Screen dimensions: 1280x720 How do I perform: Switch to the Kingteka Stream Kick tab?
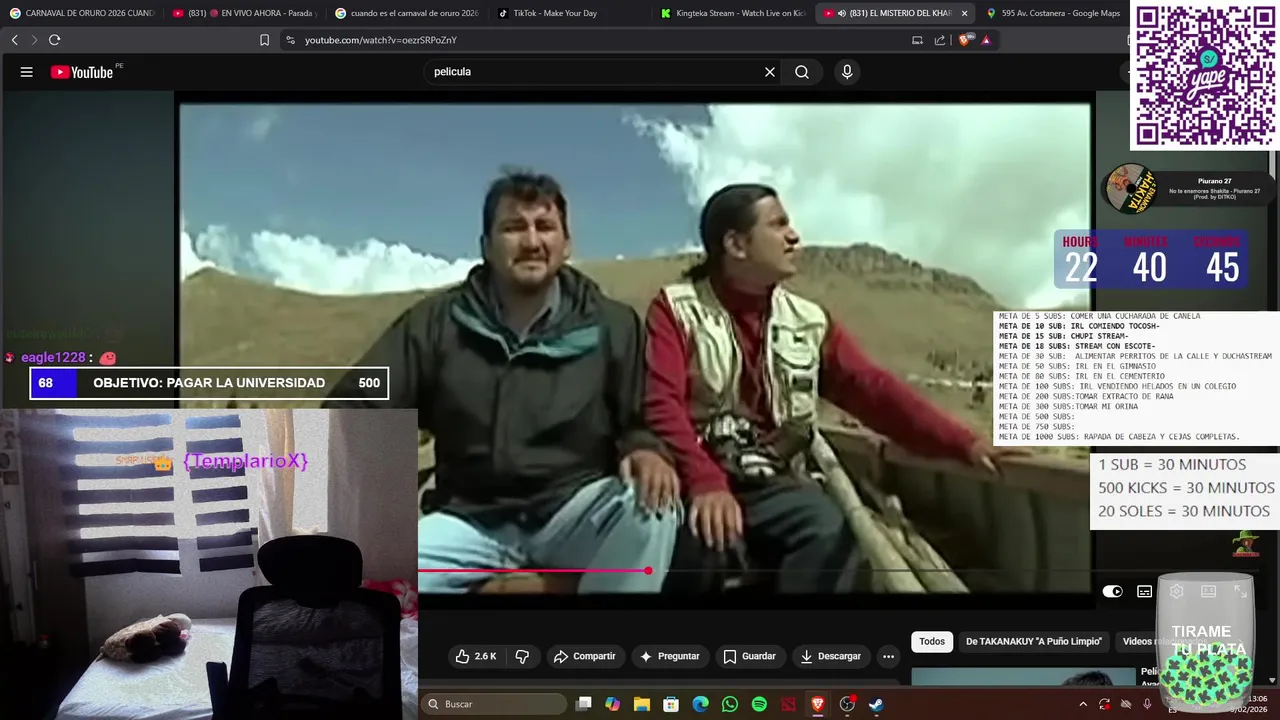[732, 13]
